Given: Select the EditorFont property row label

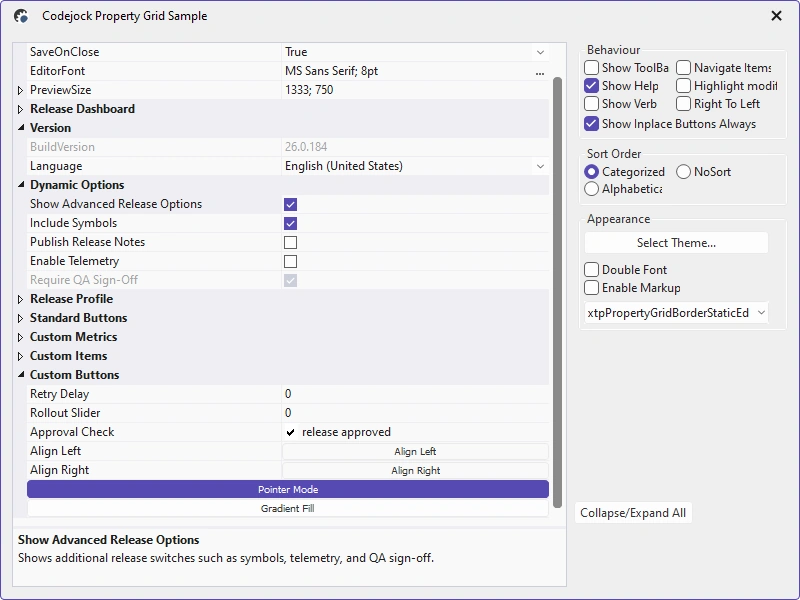Looking at the screenshot, I should pyautogui.click(x=57, y=71).
